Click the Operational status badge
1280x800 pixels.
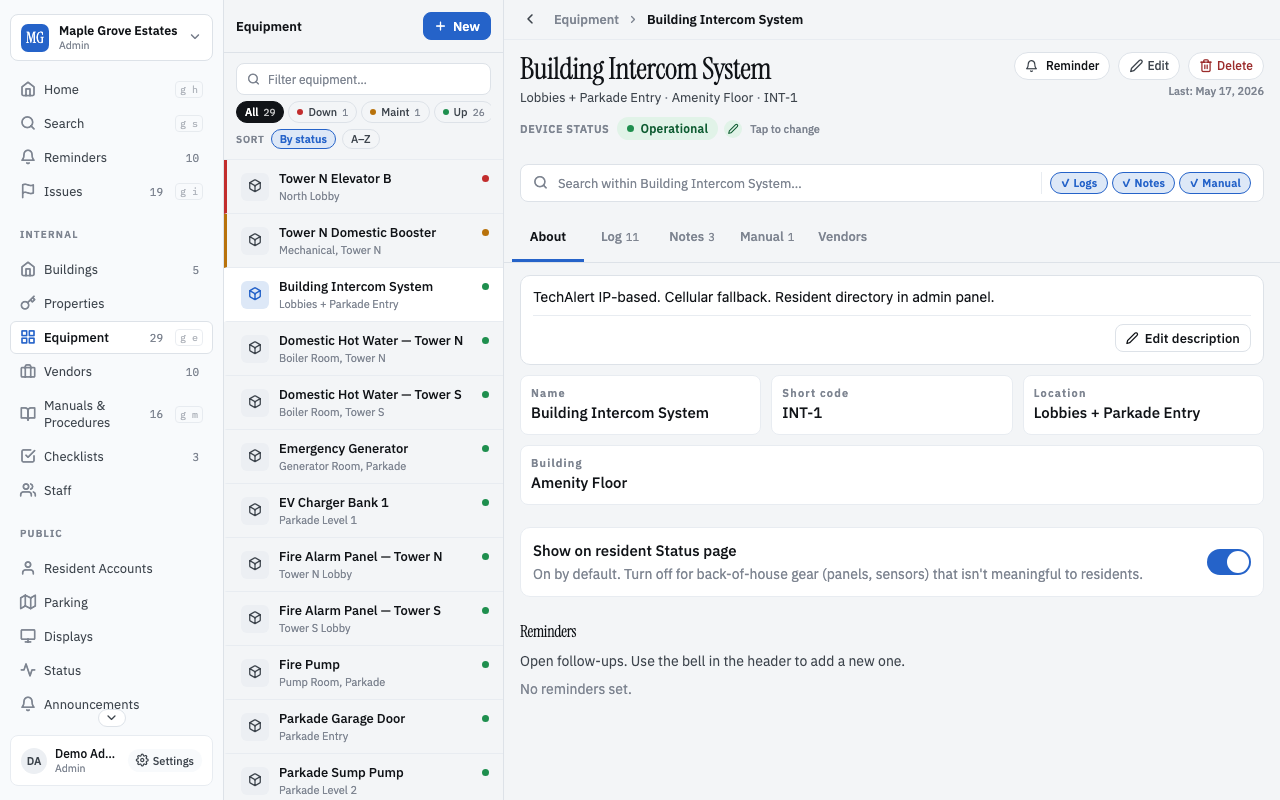click(x=667, y=129)
